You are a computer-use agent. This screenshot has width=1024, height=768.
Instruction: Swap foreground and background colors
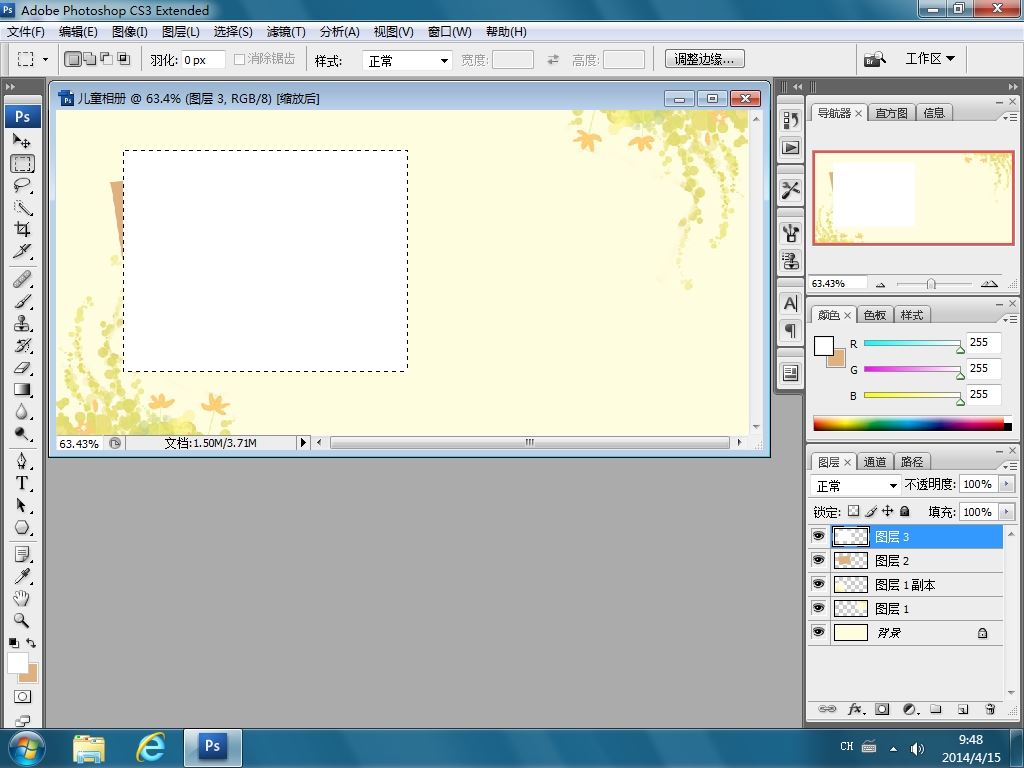(x=31, y=643)
